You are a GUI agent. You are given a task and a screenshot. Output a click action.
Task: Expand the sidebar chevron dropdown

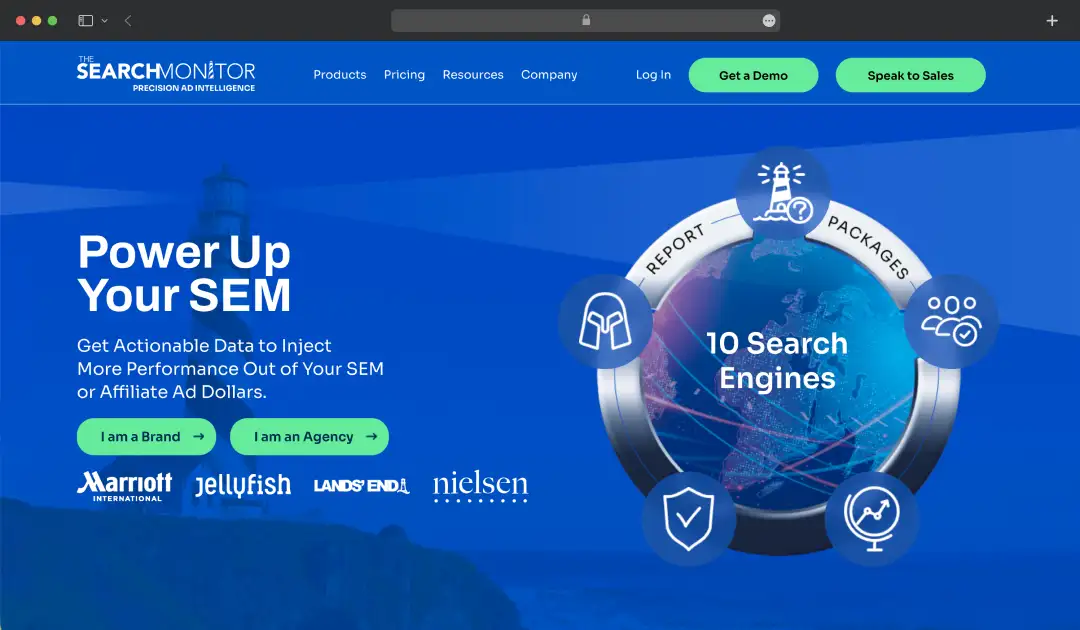[x=105, y=21]
